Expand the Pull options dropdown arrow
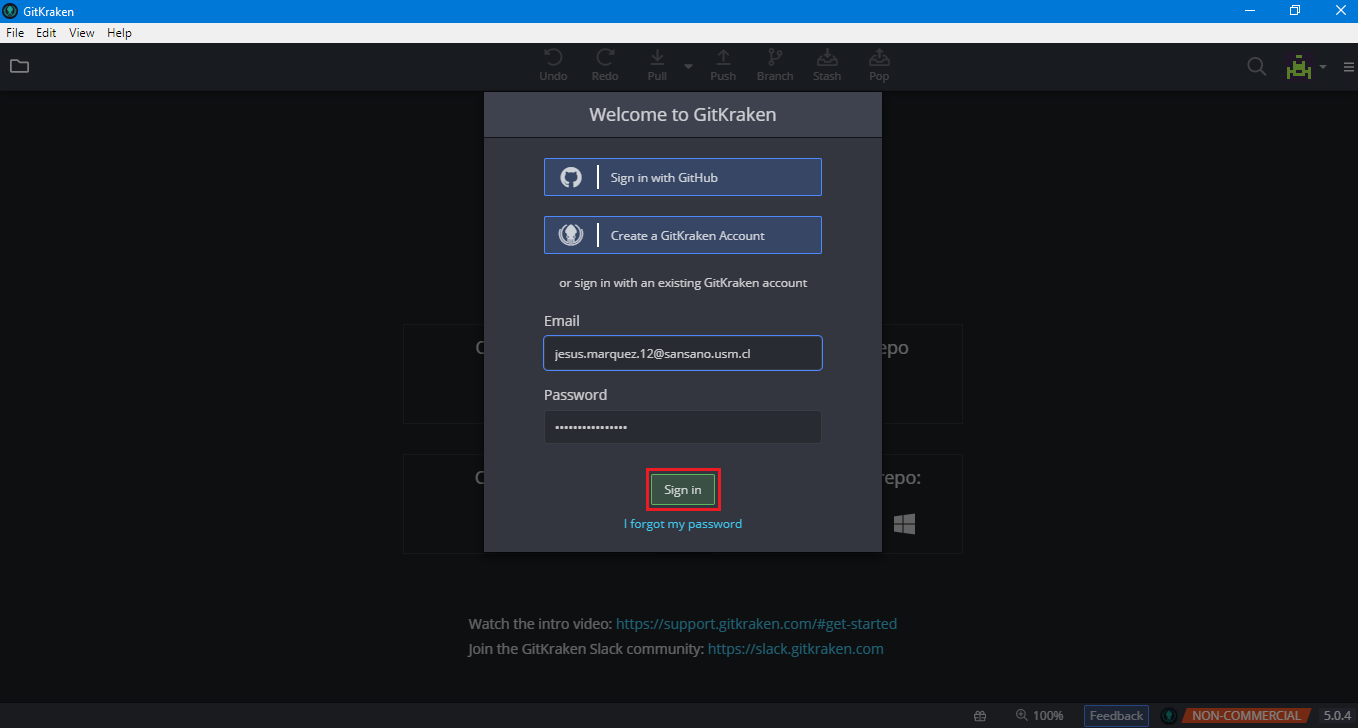Screen dimensions: 1358x728 point(688,67)
